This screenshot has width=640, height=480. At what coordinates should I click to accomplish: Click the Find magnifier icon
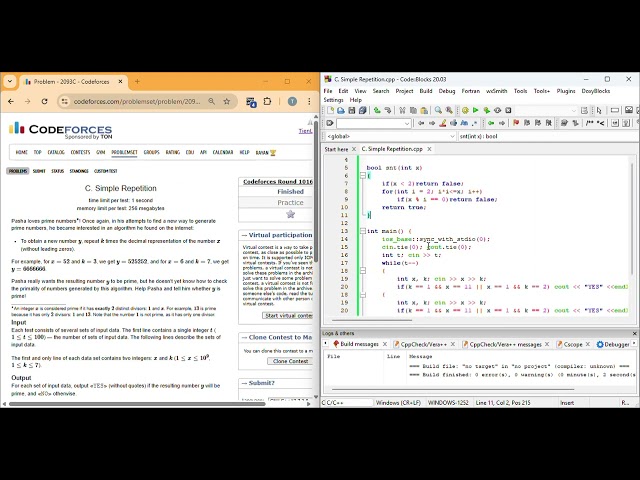pos(438,110)
